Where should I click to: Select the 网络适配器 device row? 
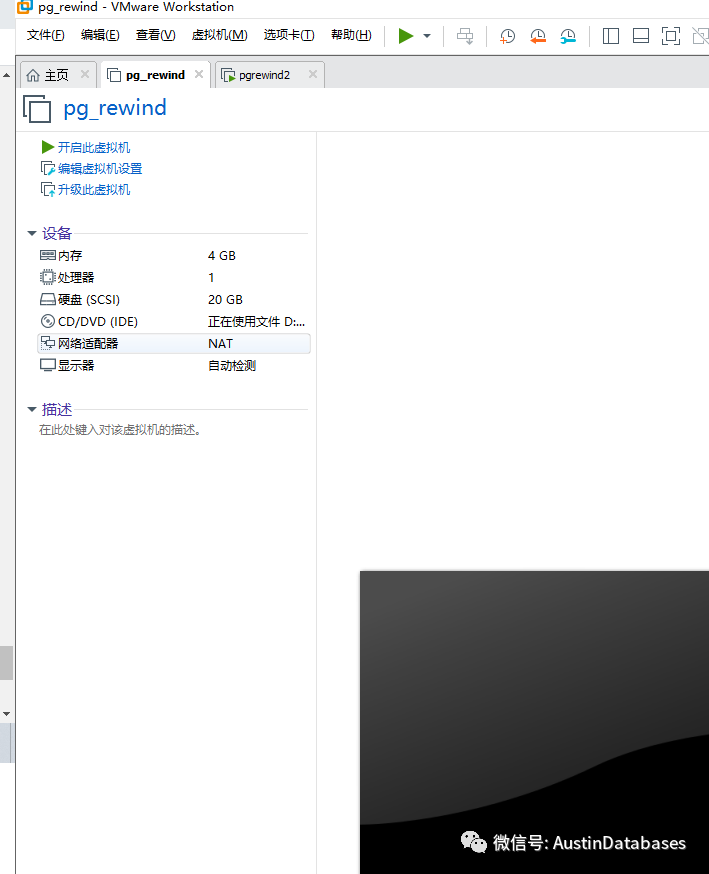173,344
